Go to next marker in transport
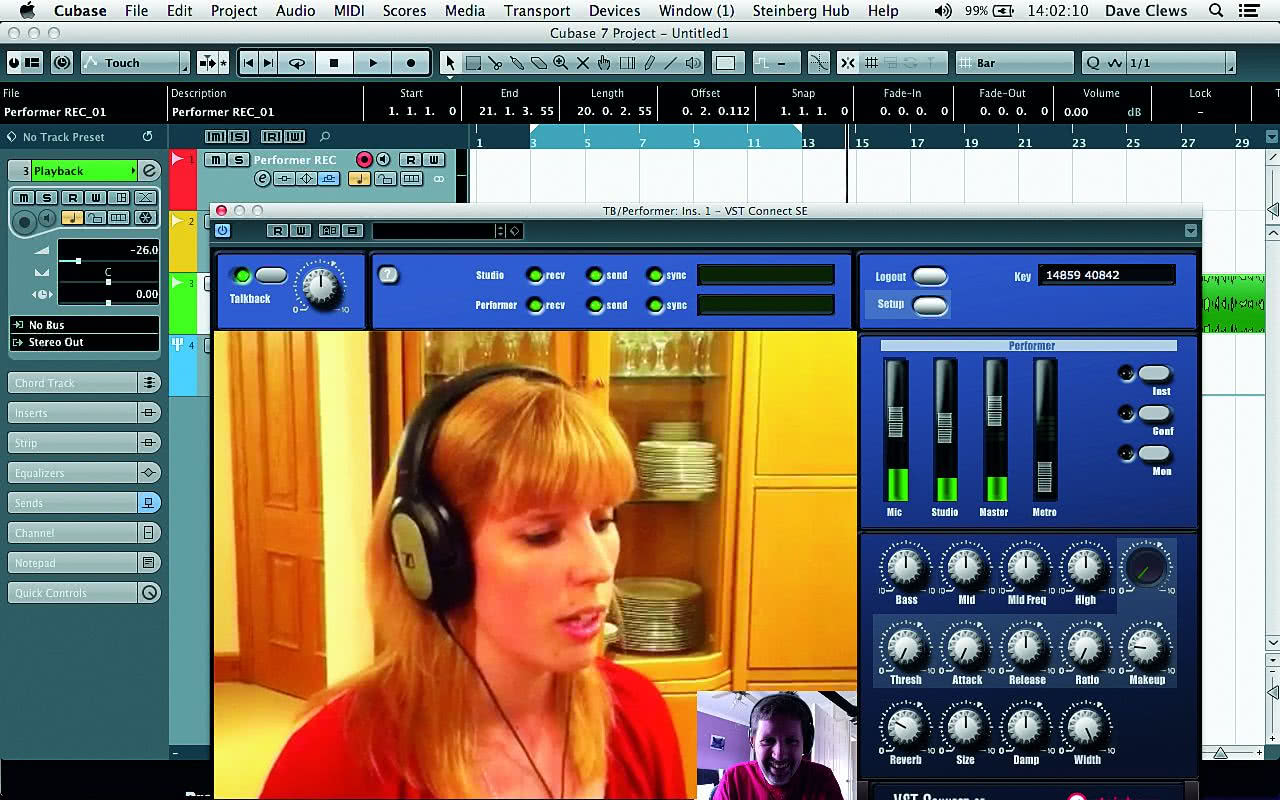Image resolution: width=1280 pixels, height=800 pixels. coord(268,63)
